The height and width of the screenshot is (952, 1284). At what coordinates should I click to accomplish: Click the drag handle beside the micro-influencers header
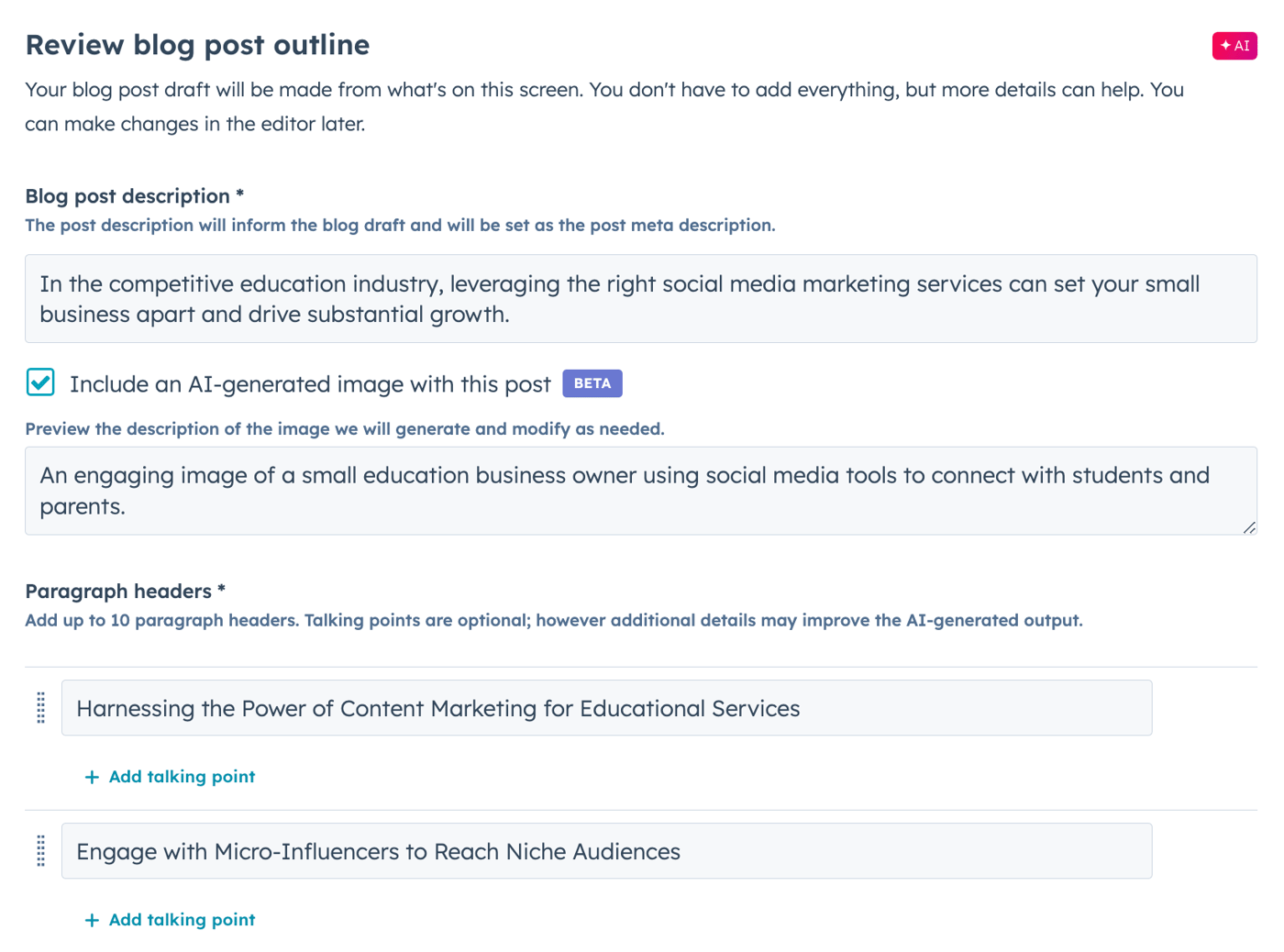(40, 850)
